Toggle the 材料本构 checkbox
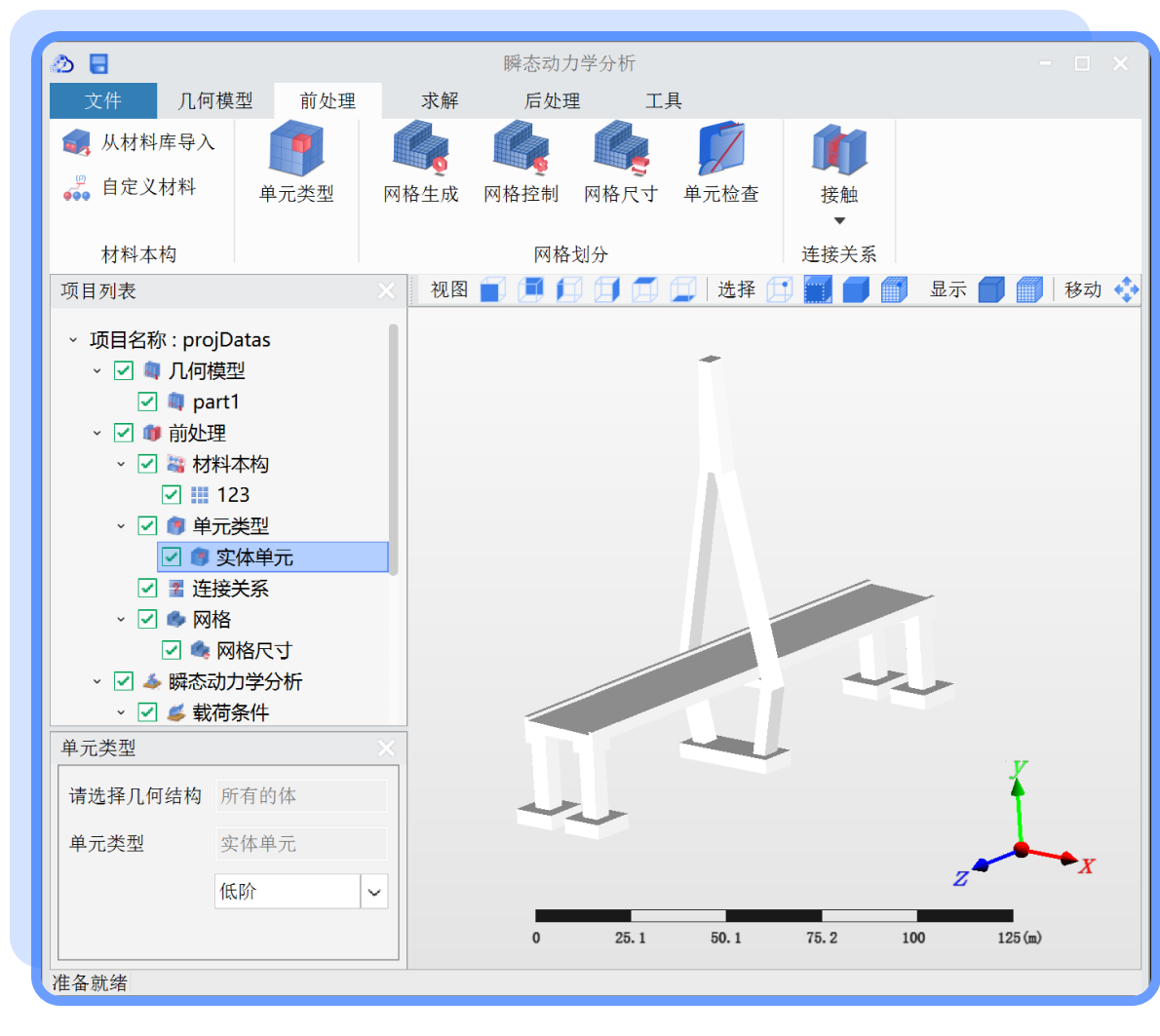The image size is (1160, 1036). pyautogui.click(x=147, y=464)
